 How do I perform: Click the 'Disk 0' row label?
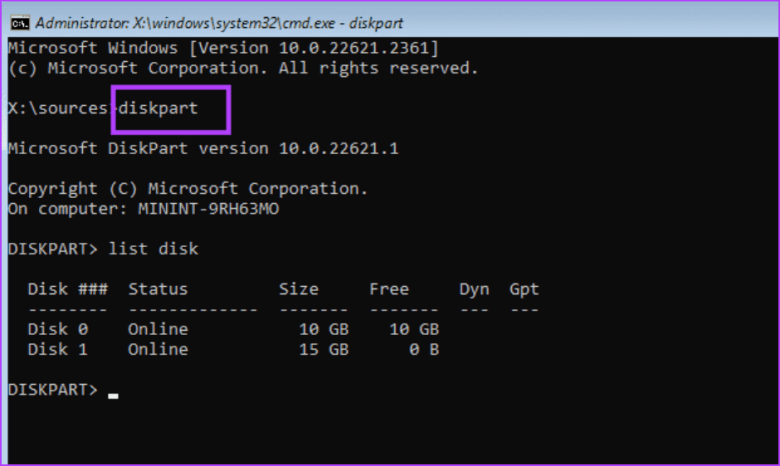click(x=58, y=329)
